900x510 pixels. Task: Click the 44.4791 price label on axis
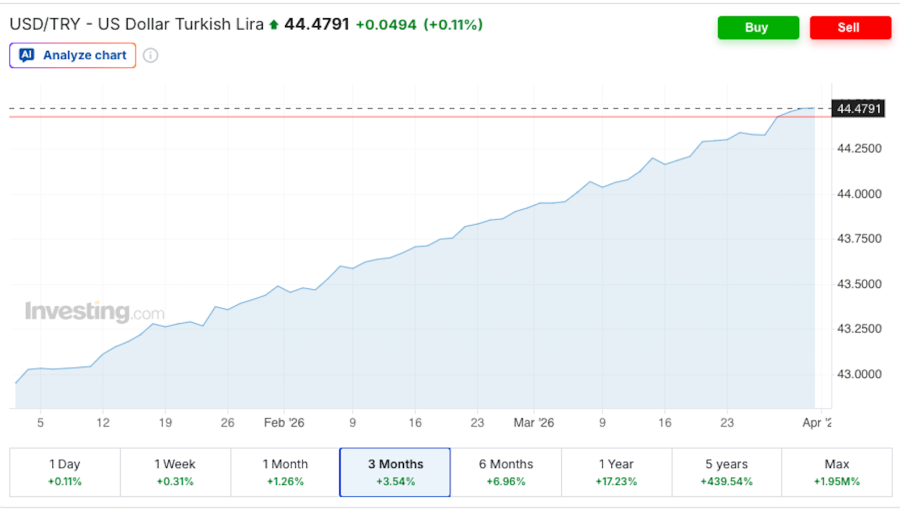[x=858, y=108]
